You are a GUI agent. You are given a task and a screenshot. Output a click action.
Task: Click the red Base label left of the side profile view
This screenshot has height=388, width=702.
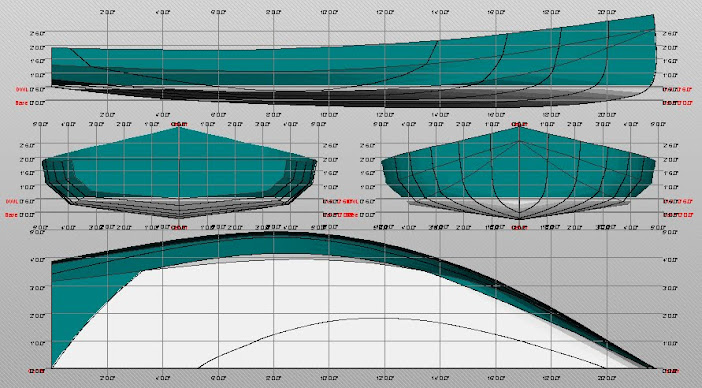22,103
